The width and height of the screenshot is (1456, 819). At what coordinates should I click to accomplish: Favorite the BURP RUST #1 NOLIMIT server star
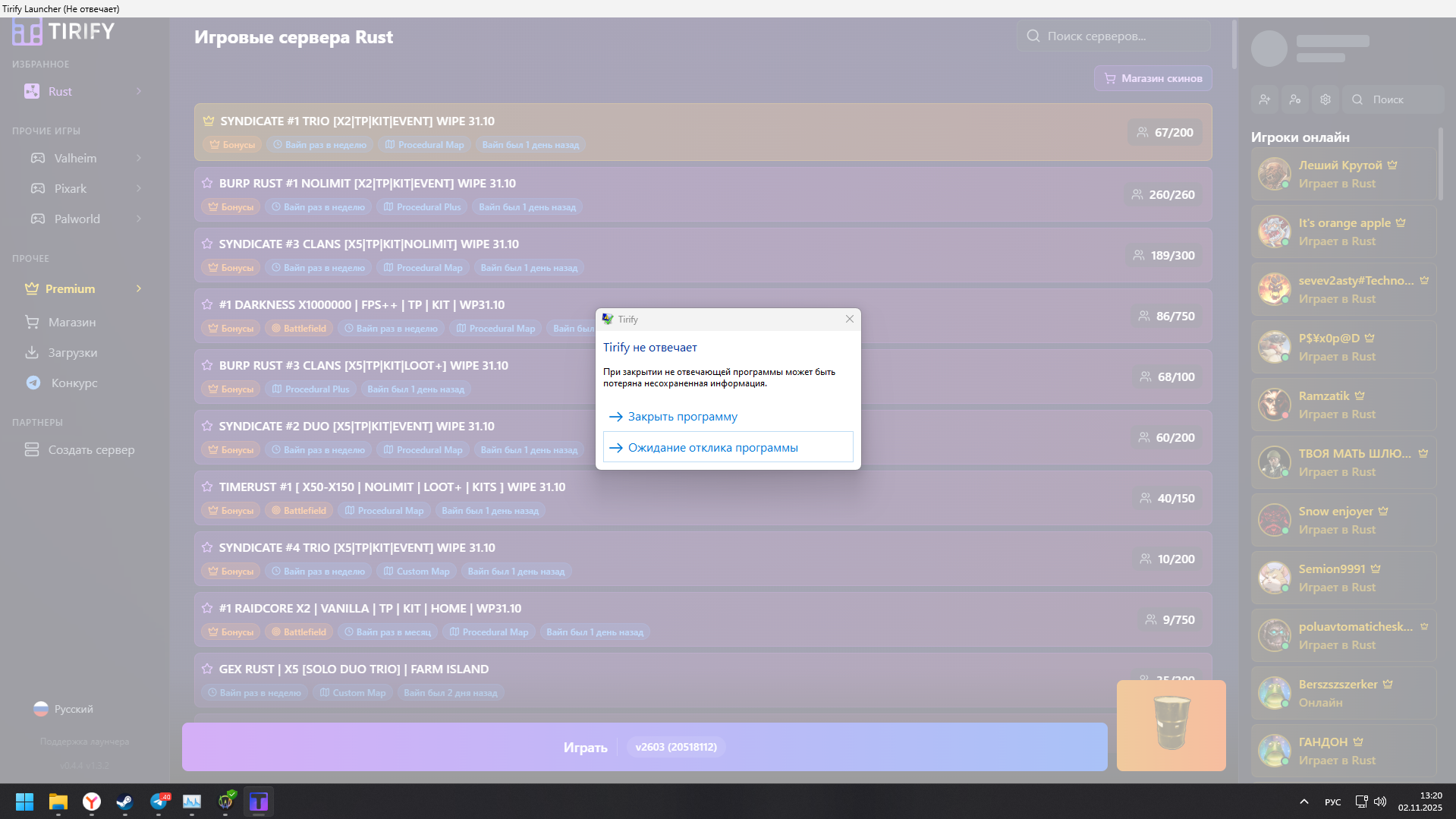[207, 183]
